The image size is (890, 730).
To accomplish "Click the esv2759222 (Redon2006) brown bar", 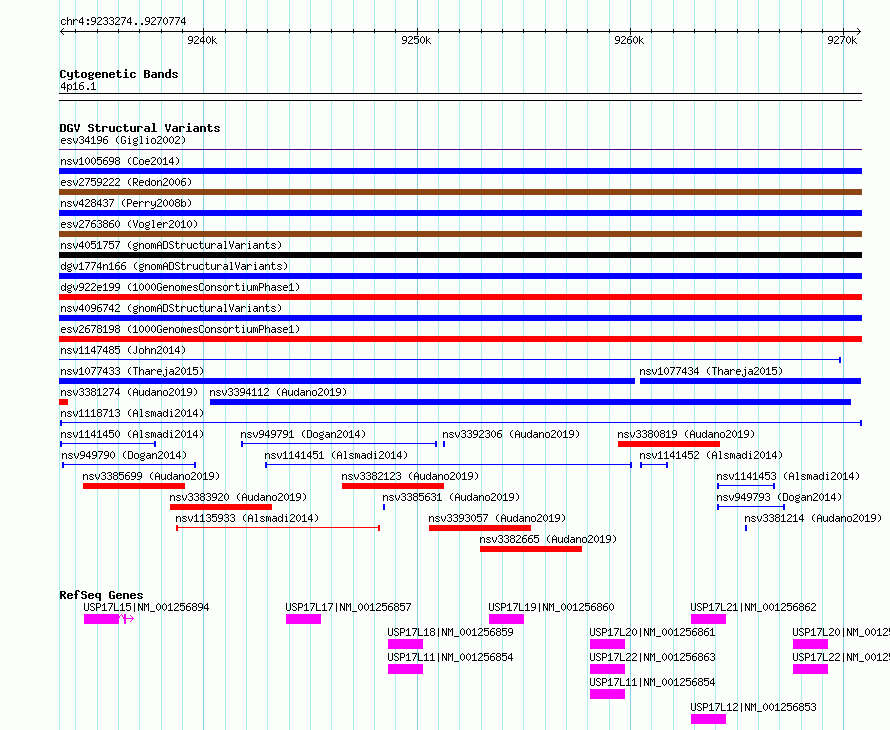I will click(x=460, y=192).
